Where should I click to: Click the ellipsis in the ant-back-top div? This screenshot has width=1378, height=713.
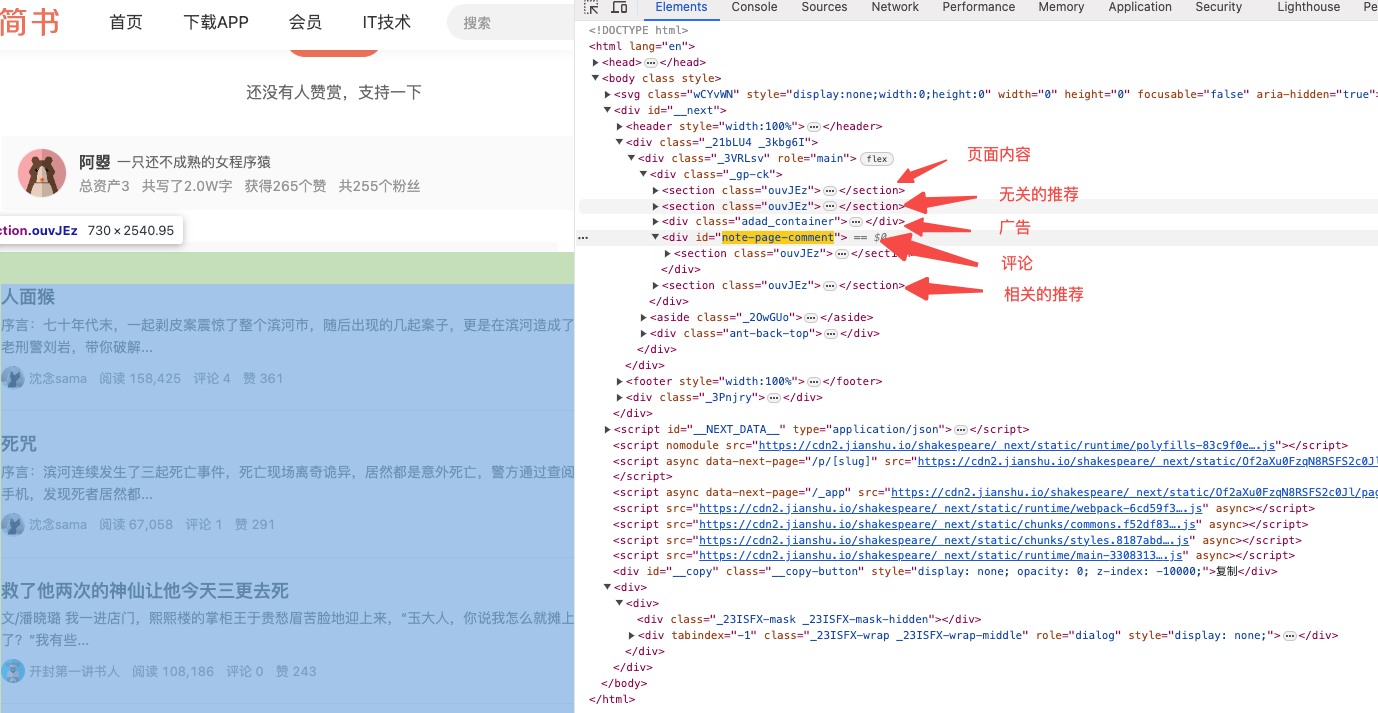coord(829,333)
